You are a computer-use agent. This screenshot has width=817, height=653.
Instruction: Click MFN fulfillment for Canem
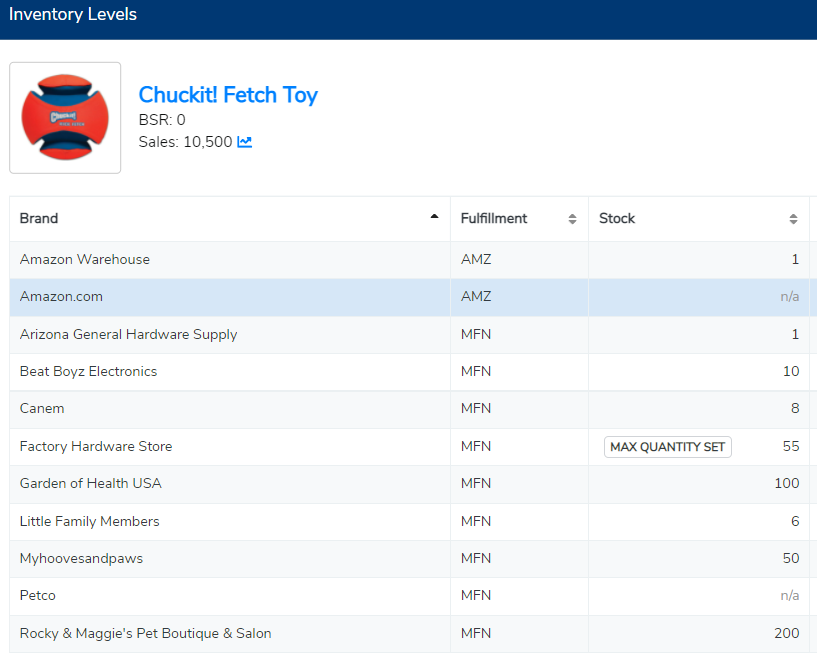tap(476, 409)
